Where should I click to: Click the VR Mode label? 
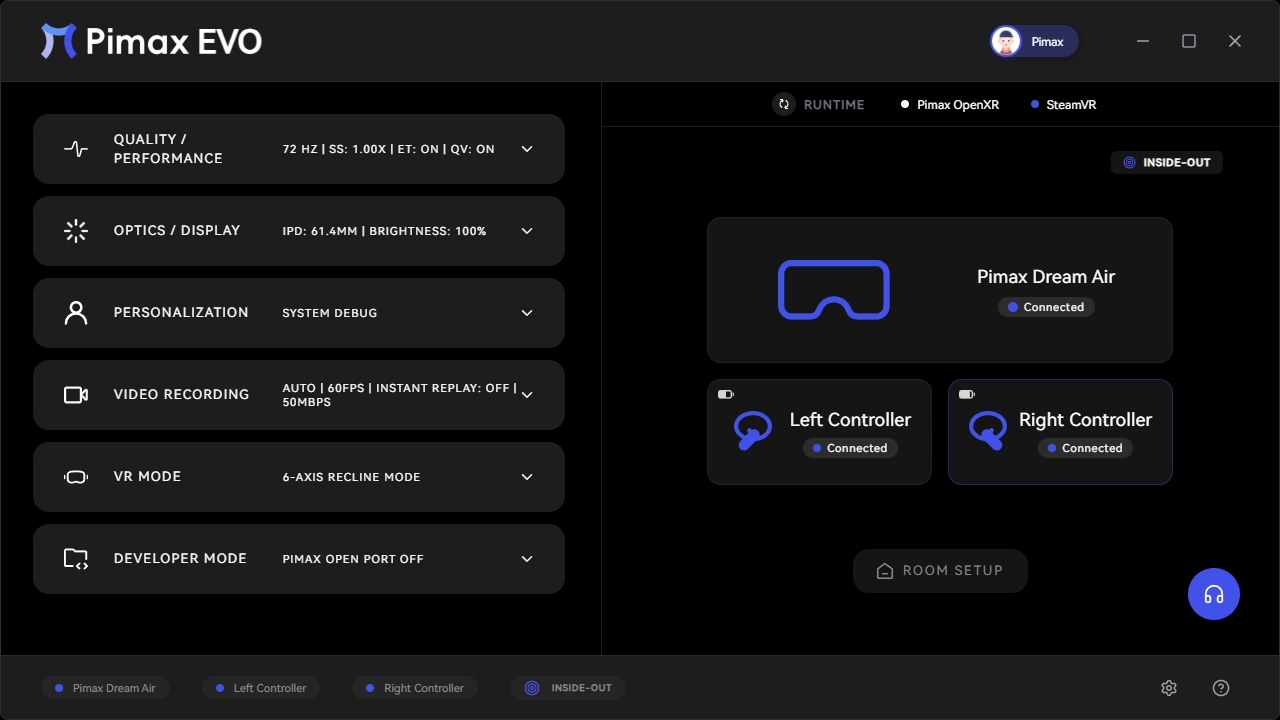pyautogui.click(x=148, y=477)
